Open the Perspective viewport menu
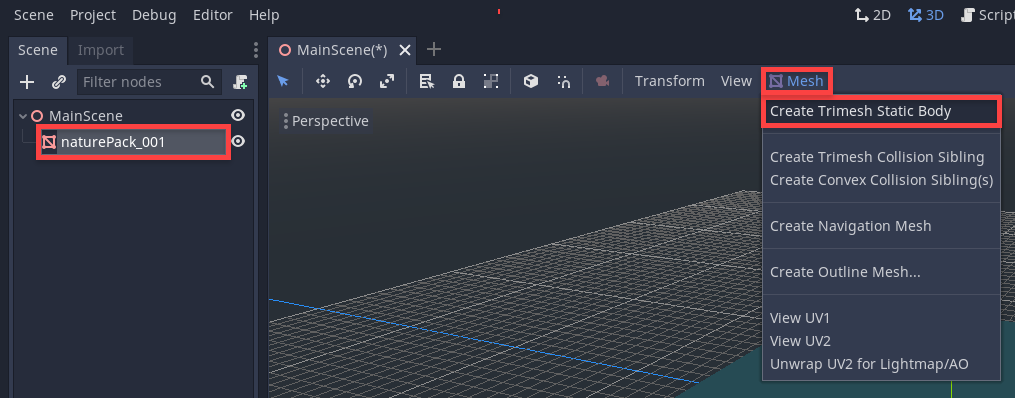Screen dimensions: 1015x398 [325, 121]
